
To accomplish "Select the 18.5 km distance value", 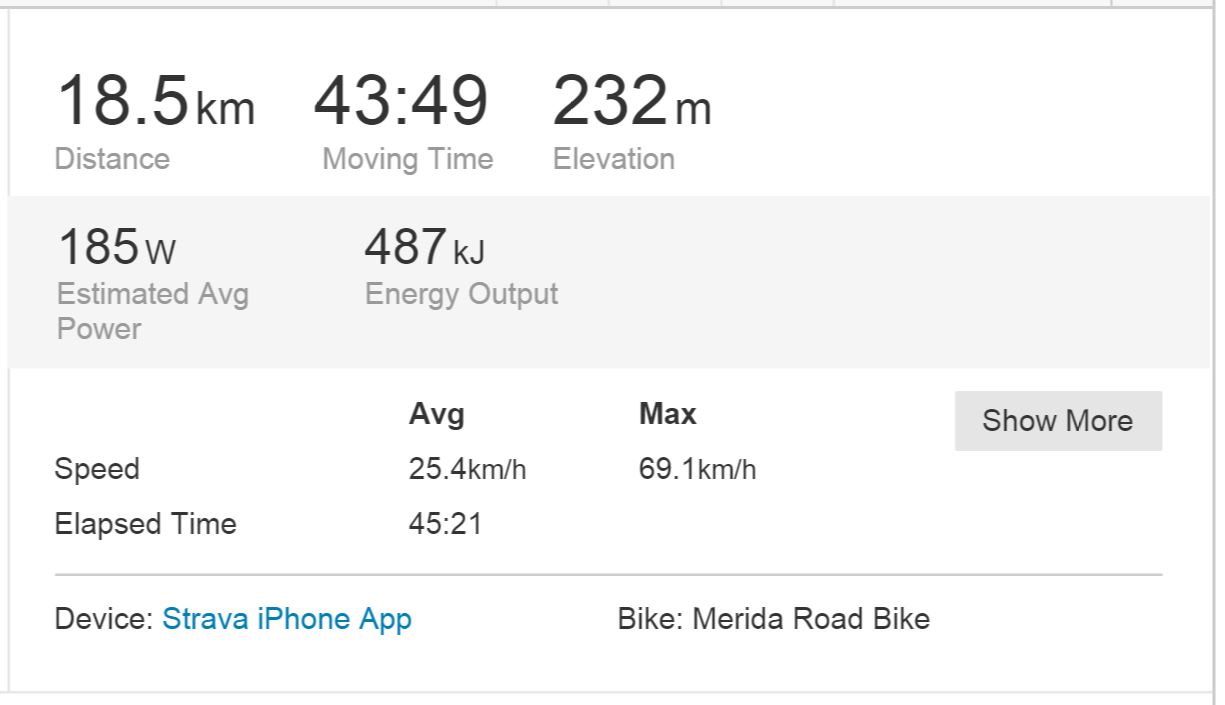I will [x=155, y=102].
